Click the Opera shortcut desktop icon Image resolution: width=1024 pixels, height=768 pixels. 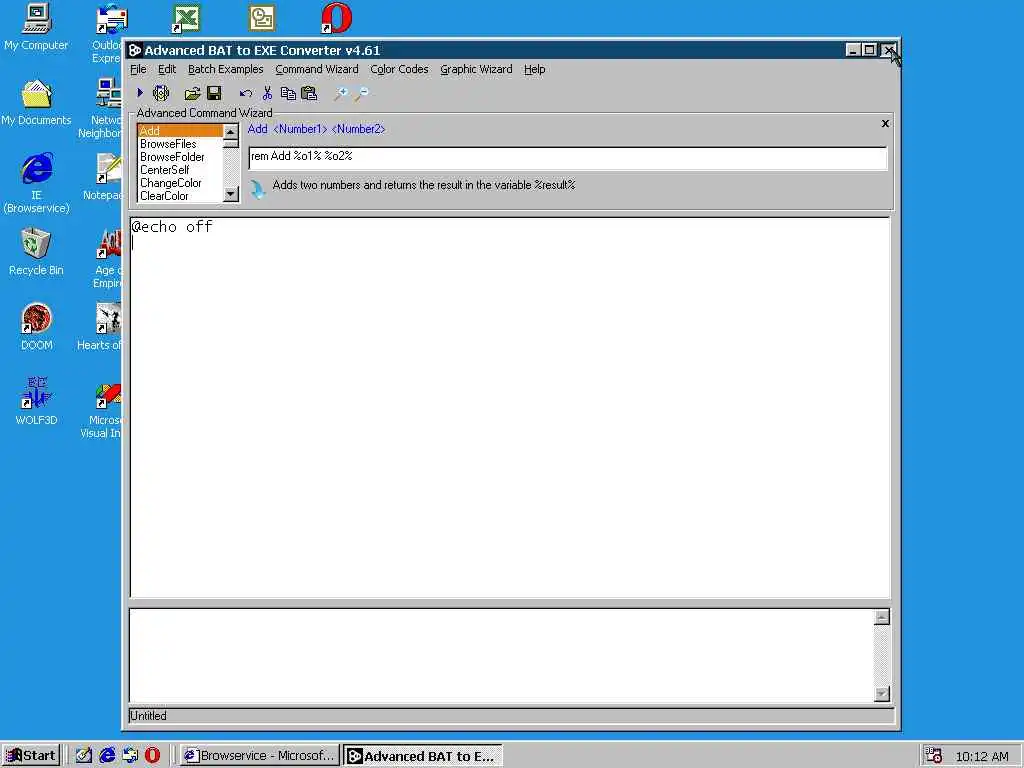point(336,18)
